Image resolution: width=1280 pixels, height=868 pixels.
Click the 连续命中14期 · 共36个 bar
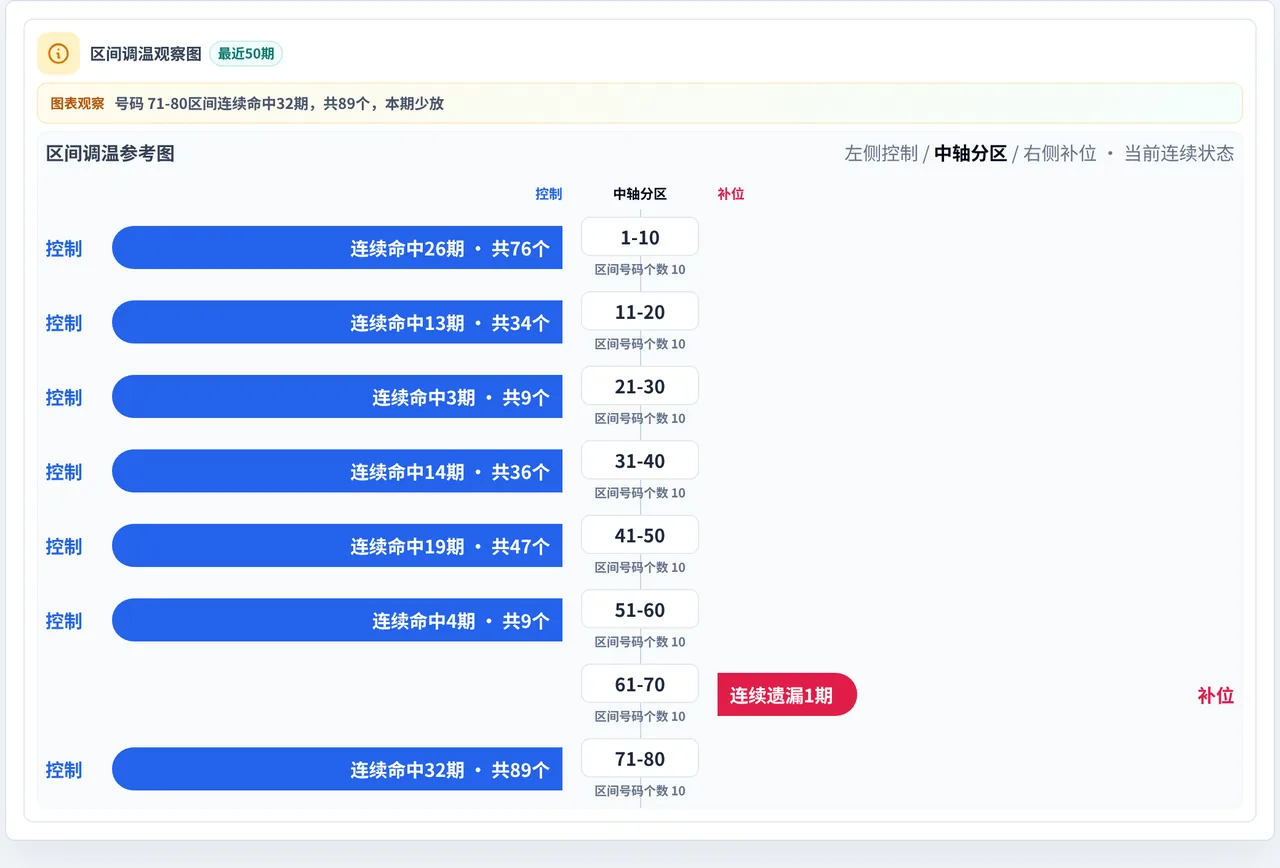coord(337,471)
